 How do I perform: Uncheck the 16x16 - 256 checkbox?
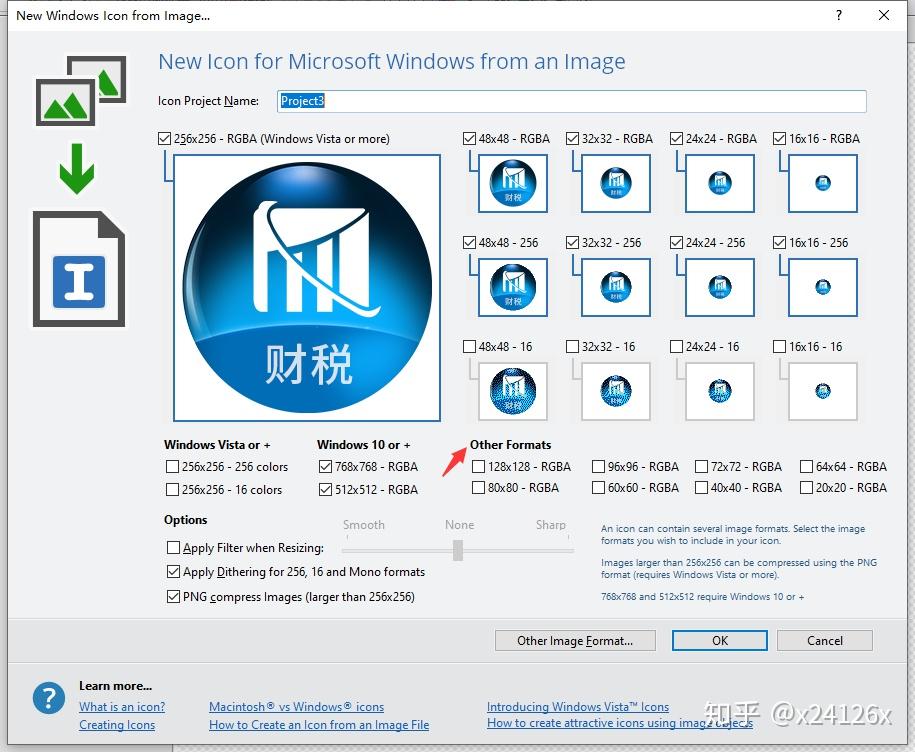[x=780, y=243]
